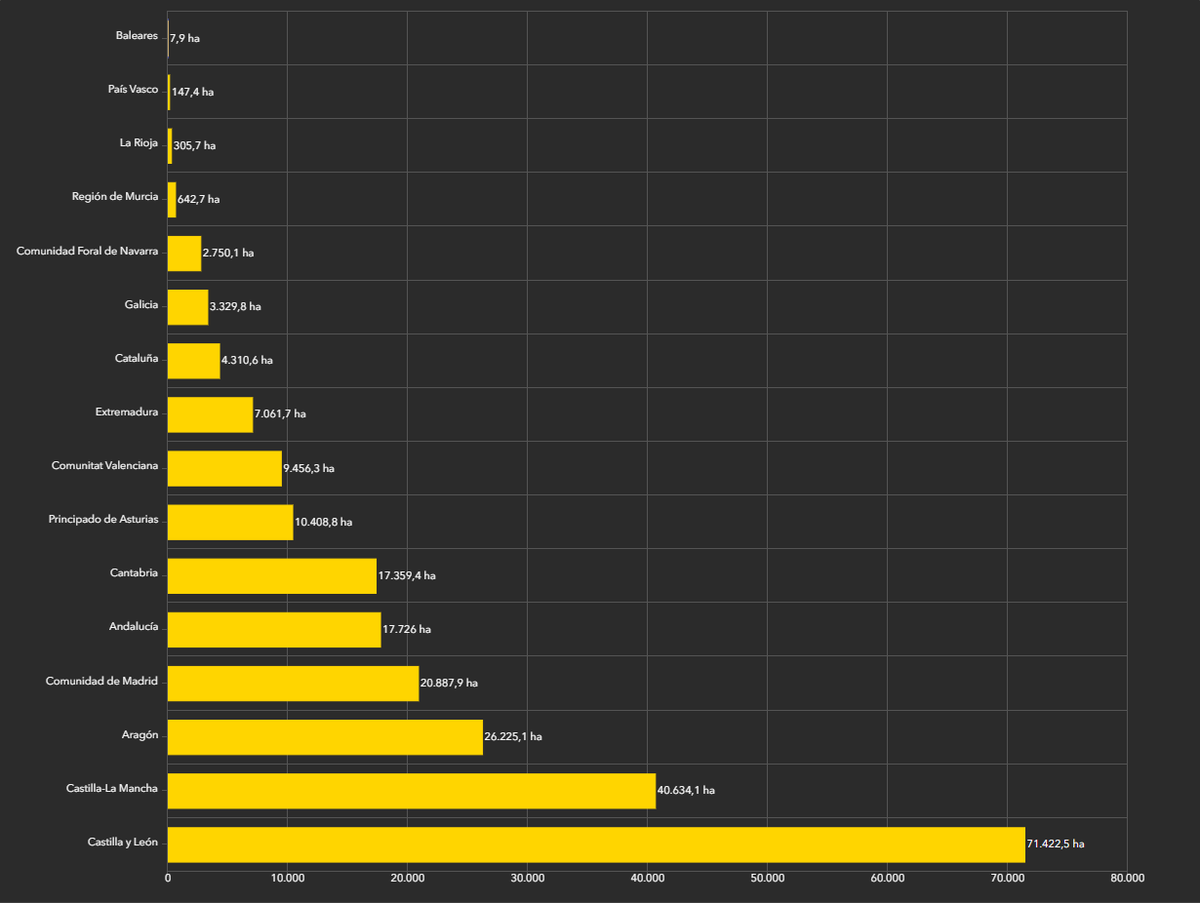Click the 40.634,1 ha value label
This screenshot has height=903, width=1200.
pyautogui.click(x=686, y=790)
